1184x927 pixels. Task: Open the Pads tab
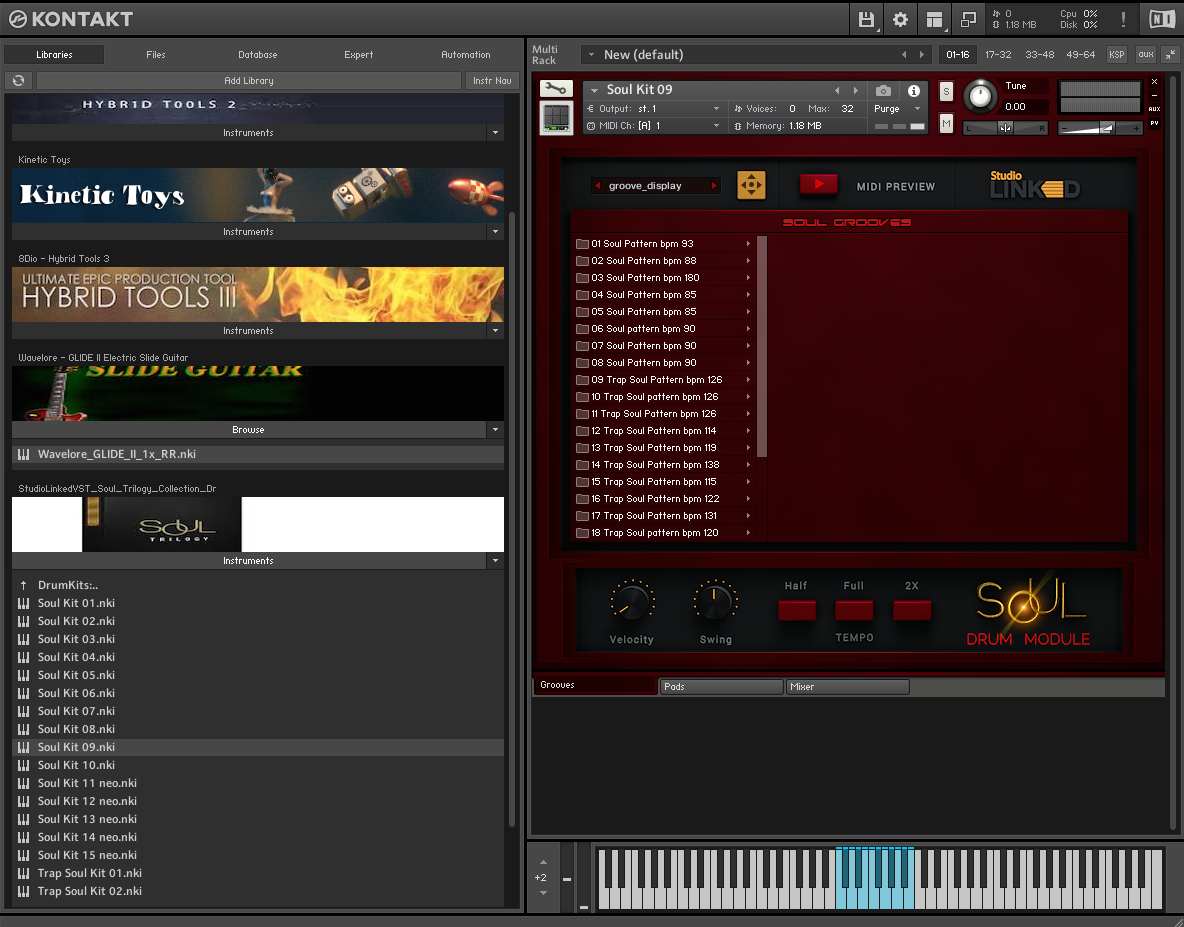(x=721, y=686)
